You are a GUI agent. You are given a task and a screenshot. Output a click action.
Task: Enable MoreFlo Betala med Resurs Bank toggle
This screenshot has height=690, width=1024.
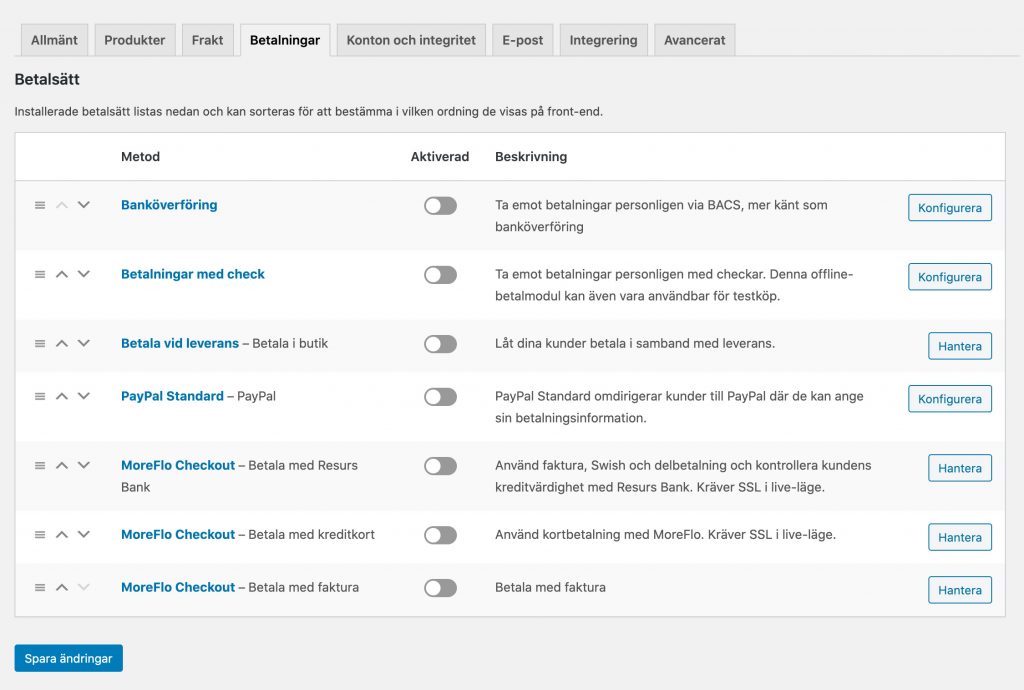click(440, 466)
